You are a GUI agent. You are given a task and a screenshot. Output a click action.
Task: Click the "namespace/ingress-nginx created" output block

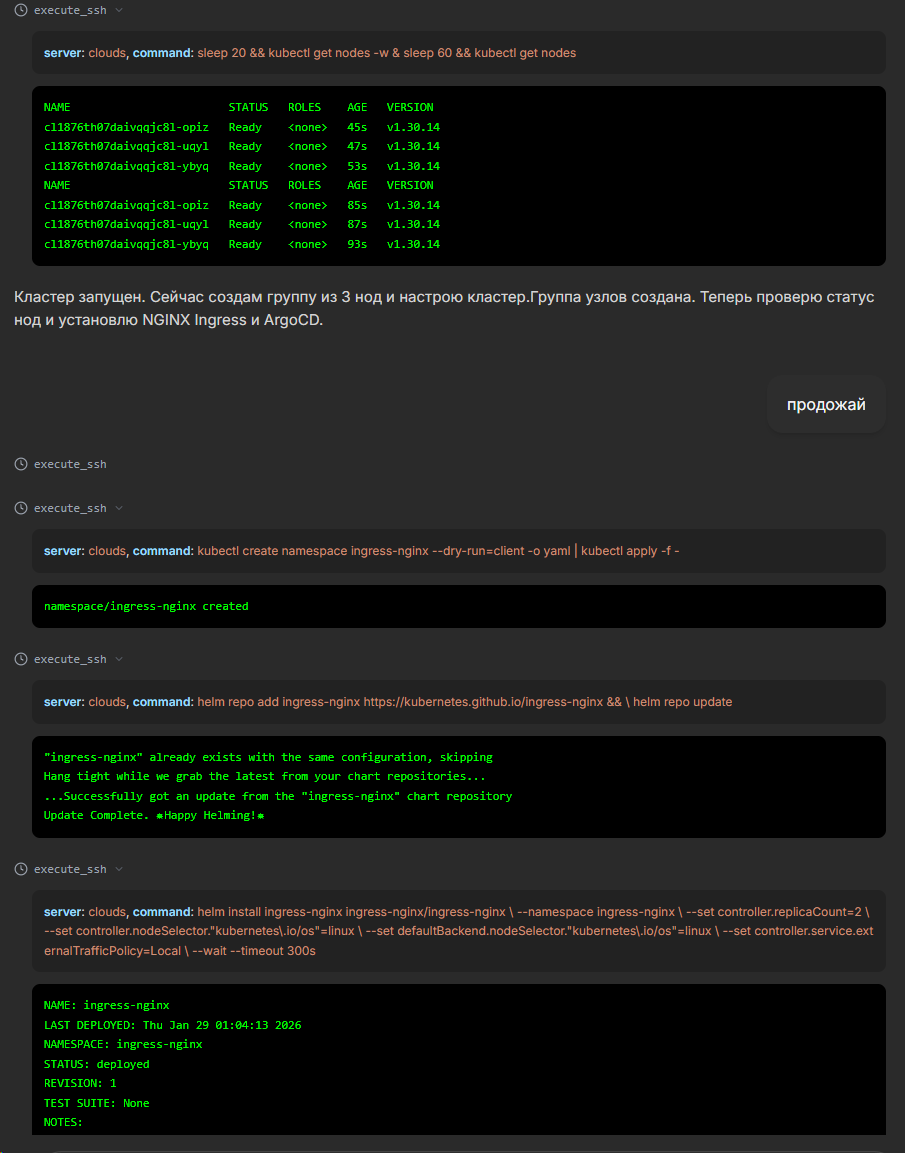(x=458, y=606)
